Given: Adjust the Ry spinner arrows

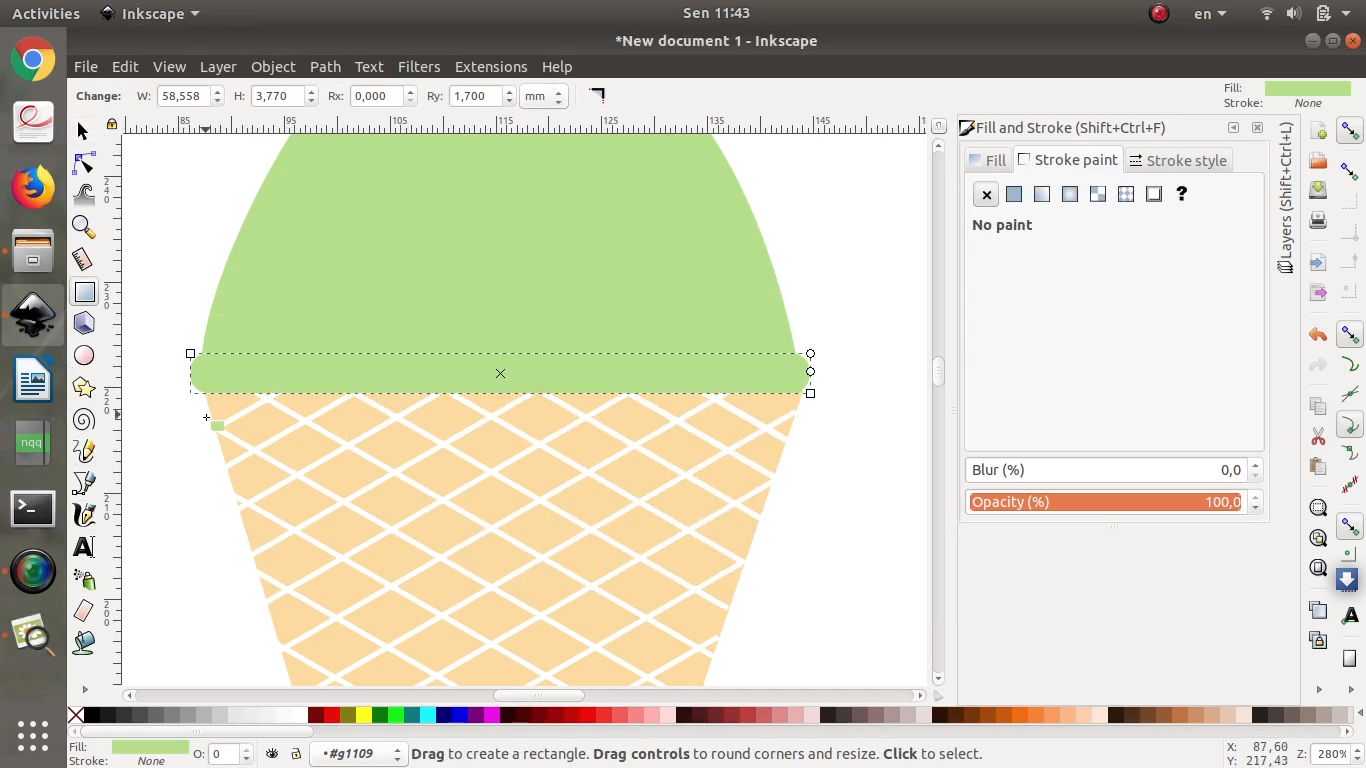Looking at the screenshot, I should (x=509, y=96).
